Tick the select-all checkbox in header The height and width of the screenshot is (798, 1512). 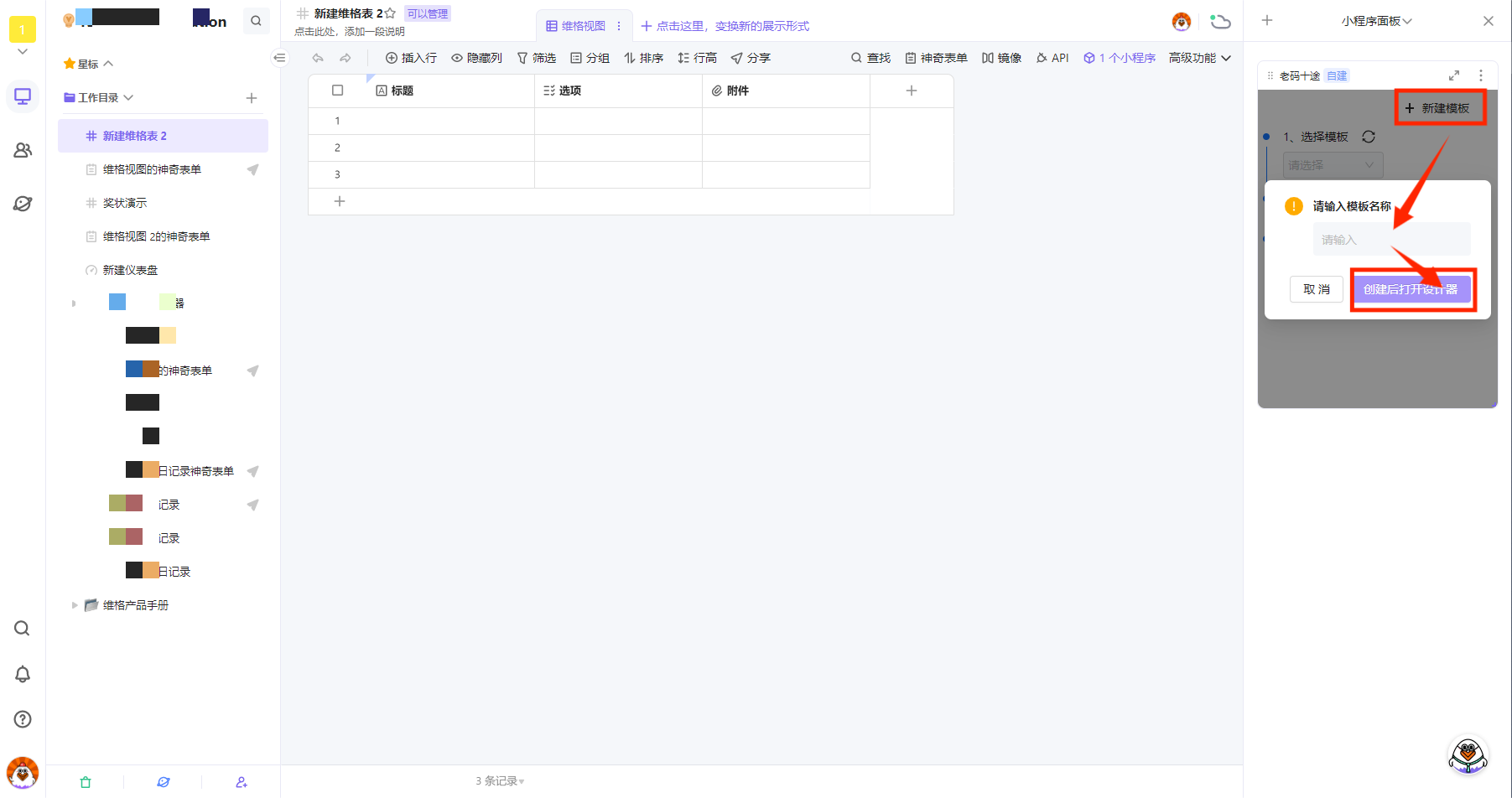[338, 91]
